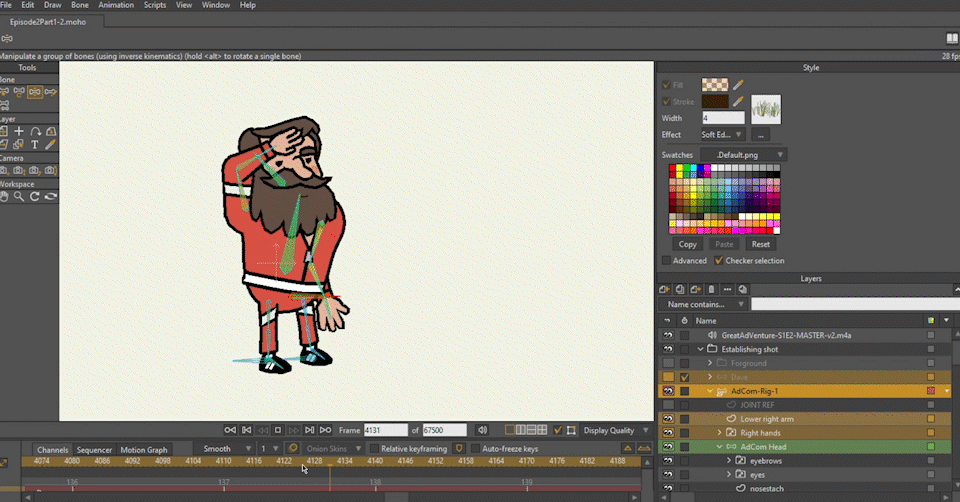Click the brush preview thumbnail

tap(766, 110)
